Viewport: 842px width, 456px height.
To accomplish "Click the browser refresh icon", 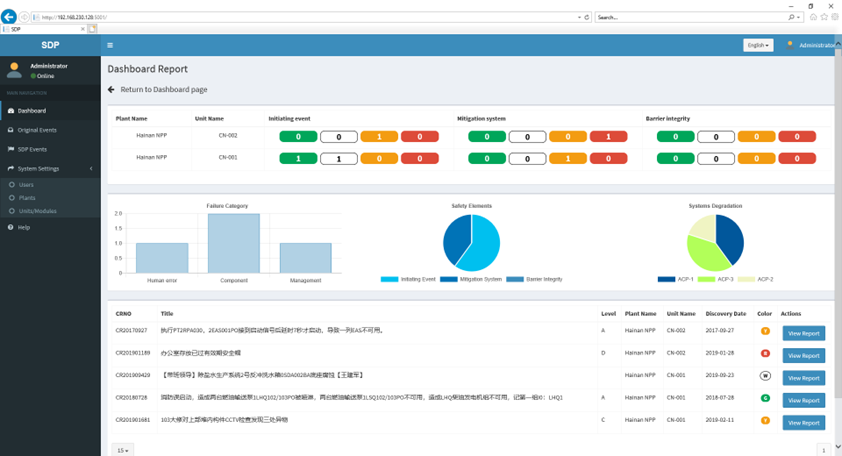I will point(587,17).
